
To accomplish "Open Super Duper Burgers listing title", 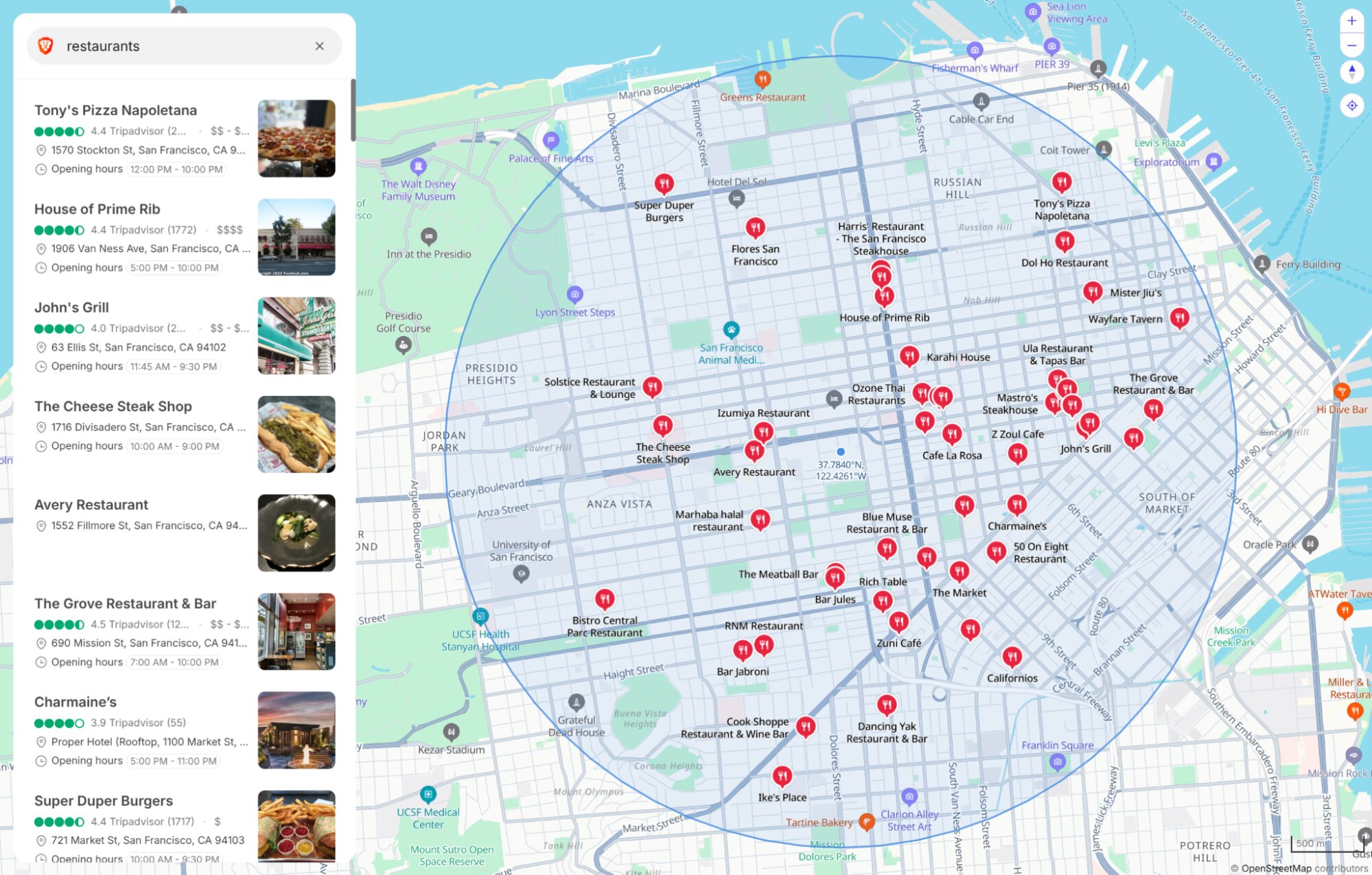I will [104, 801].
